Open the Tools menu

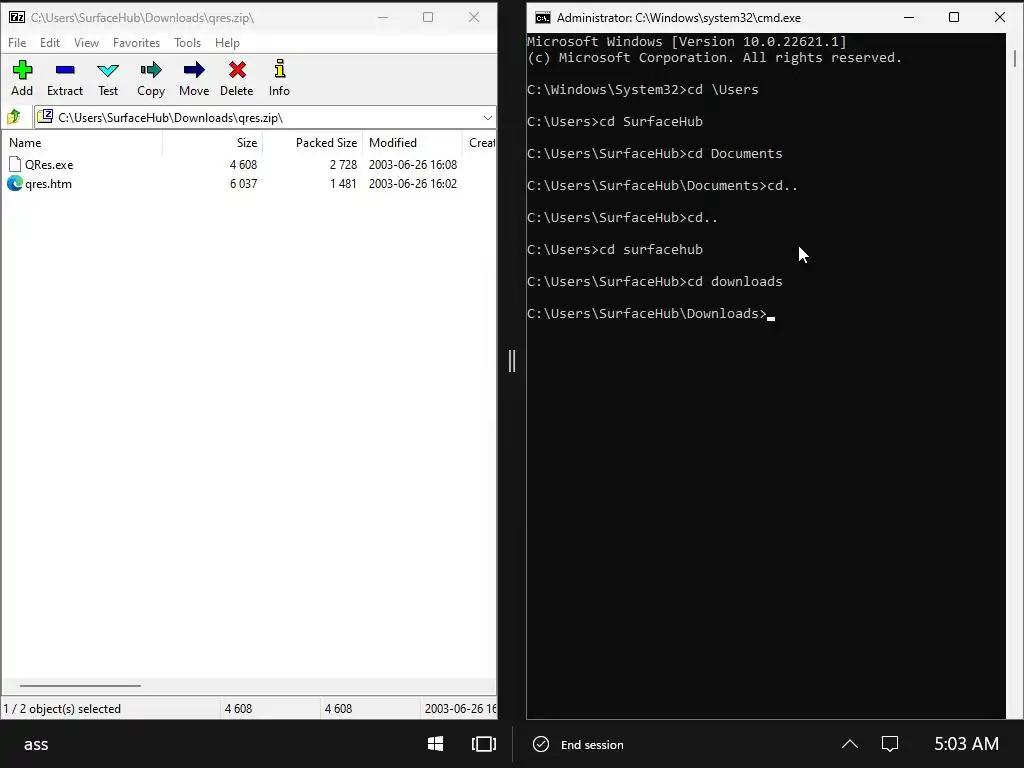click(187, 42)
